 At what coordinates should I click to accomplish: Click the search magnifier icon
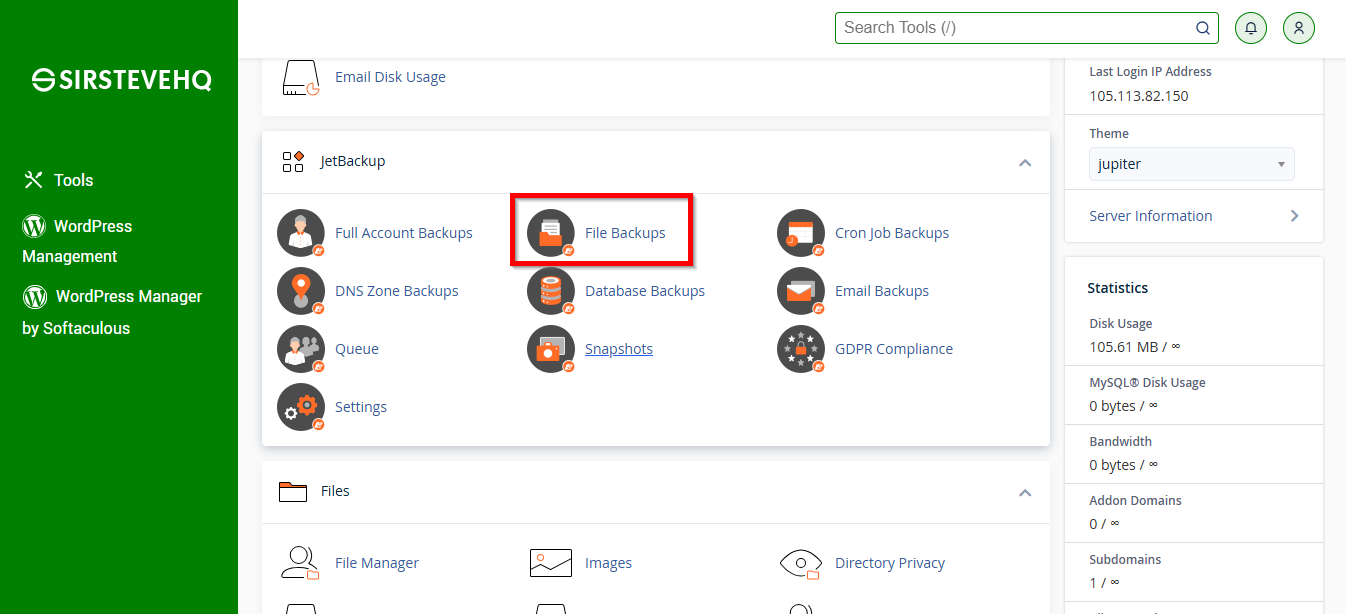point(1203,28)
